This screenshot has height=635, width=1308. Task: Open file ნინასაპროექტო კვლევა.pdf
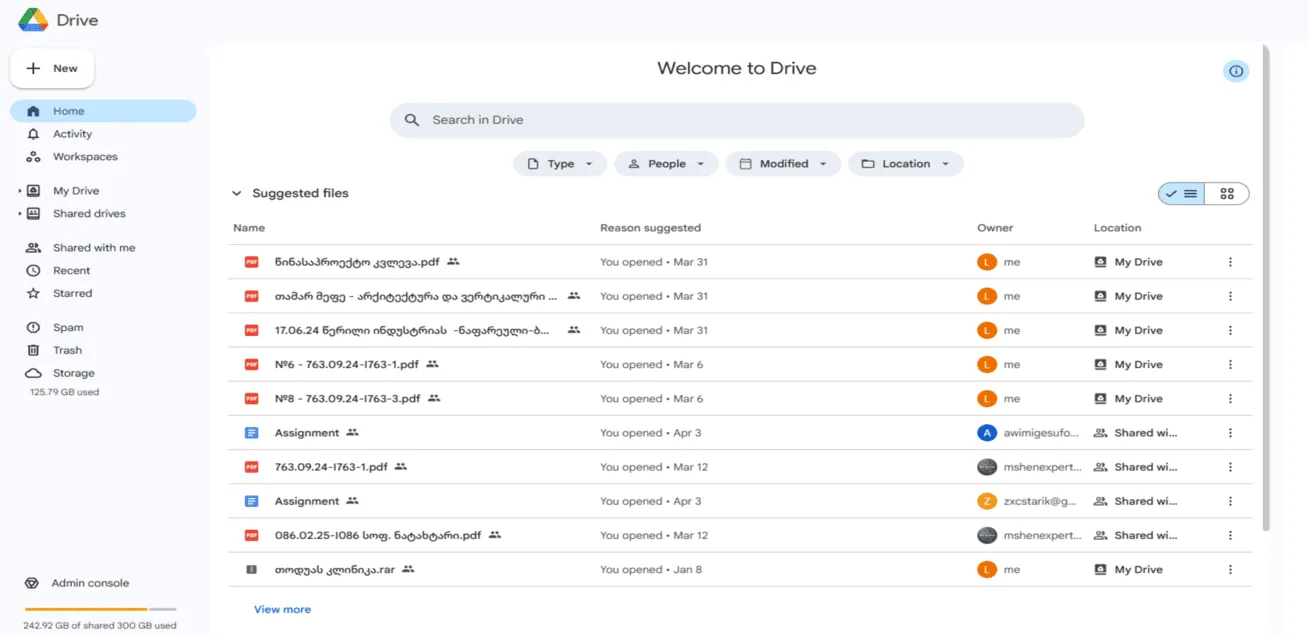coord(357,262)
